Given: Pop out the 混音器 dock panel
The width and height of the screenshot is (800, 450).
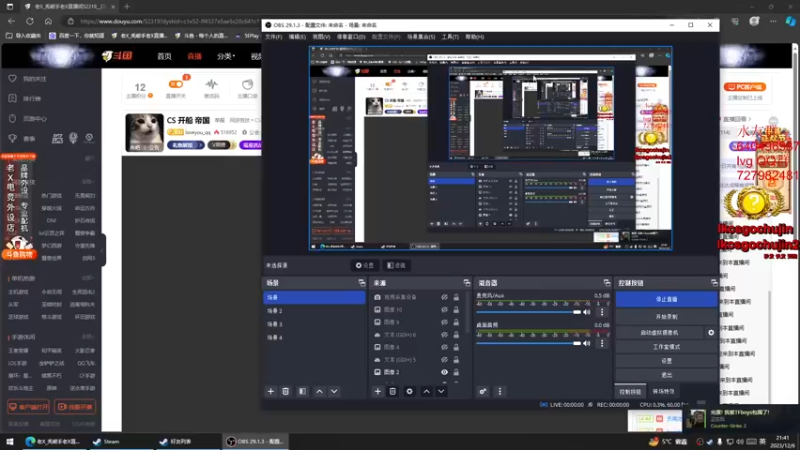Looking at the screenshot, I should click(x=607, y=283).
